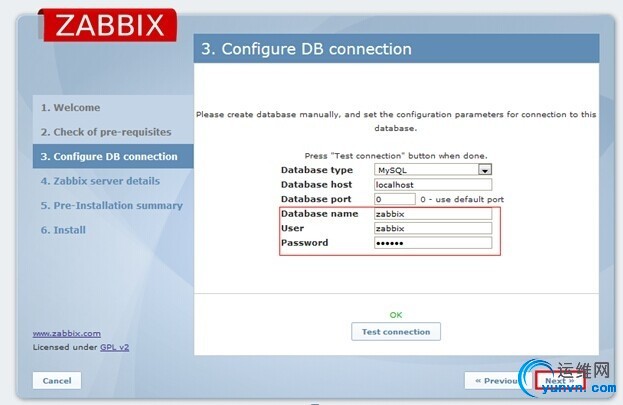This screenshot has width=623, height=405.
Task: Click the green OK status text
Action: tap(396, 315)
